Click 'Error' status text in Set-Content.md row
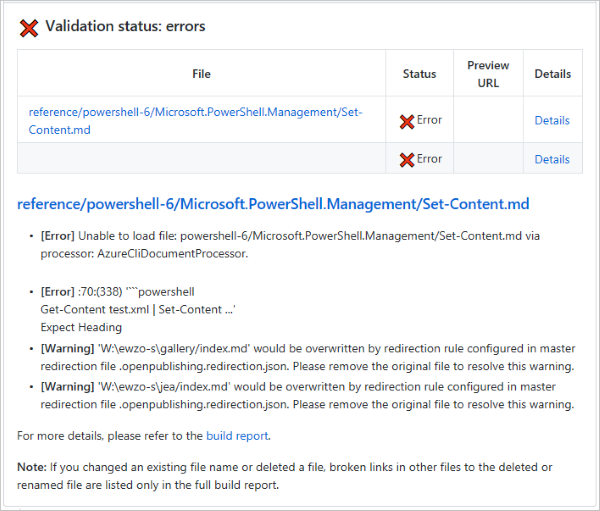Image resolution: width=600 pixels, height=511 pixels. coord(429,120)
